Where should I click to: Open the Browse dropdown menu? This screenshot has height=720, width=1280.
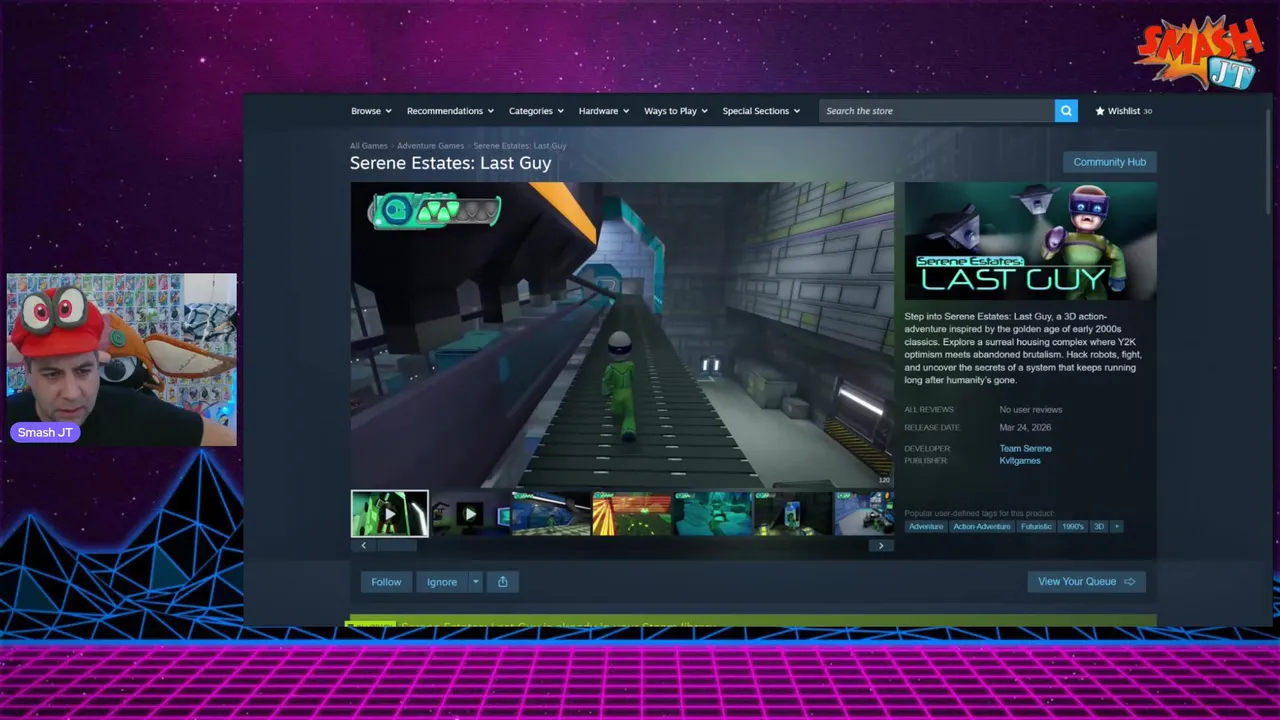(x=371, y=111)
